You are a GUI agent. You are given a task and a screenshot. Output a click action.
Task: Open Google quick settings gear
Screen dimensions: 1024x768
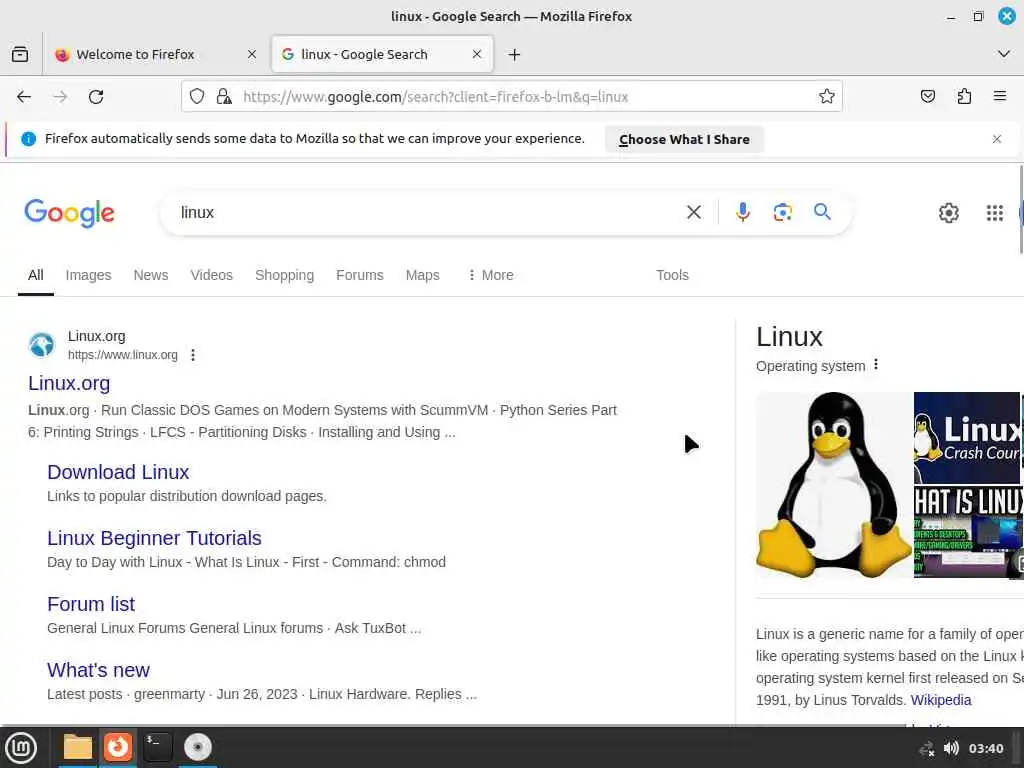coord(948,212)
